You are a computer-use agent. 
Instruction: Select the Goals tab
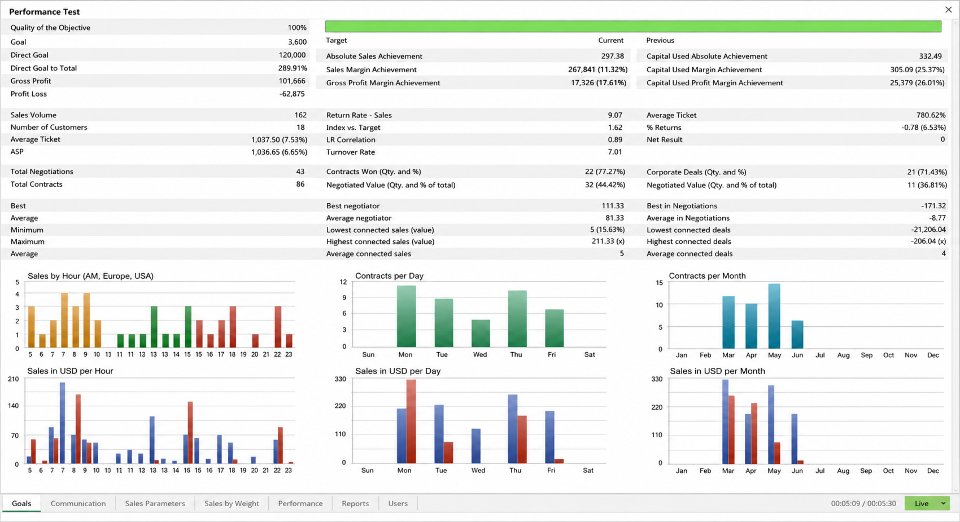21,503
